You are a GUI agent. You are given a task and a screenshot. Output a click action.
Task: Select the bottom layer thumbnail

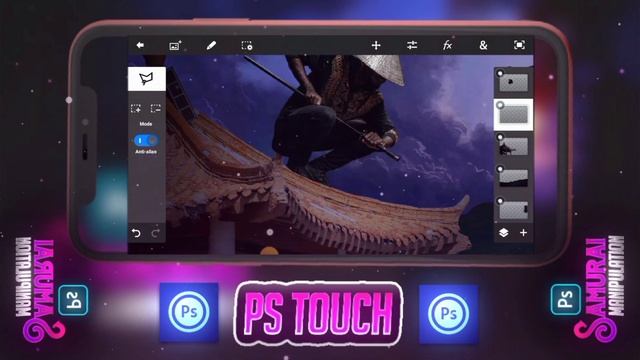click(513, 210)
